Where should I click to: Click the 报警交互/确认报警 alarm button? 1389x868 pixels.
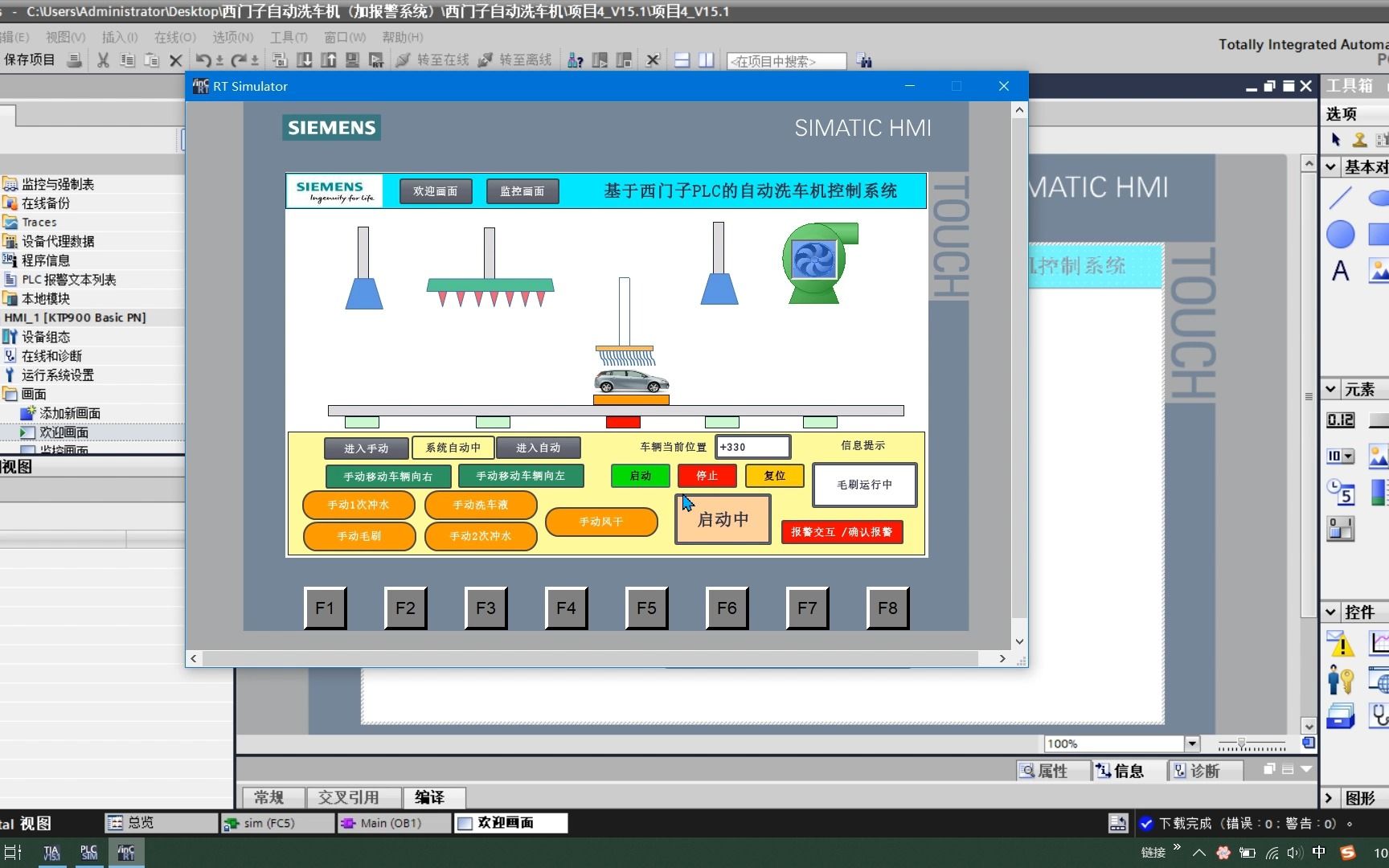tap(842, 532)
